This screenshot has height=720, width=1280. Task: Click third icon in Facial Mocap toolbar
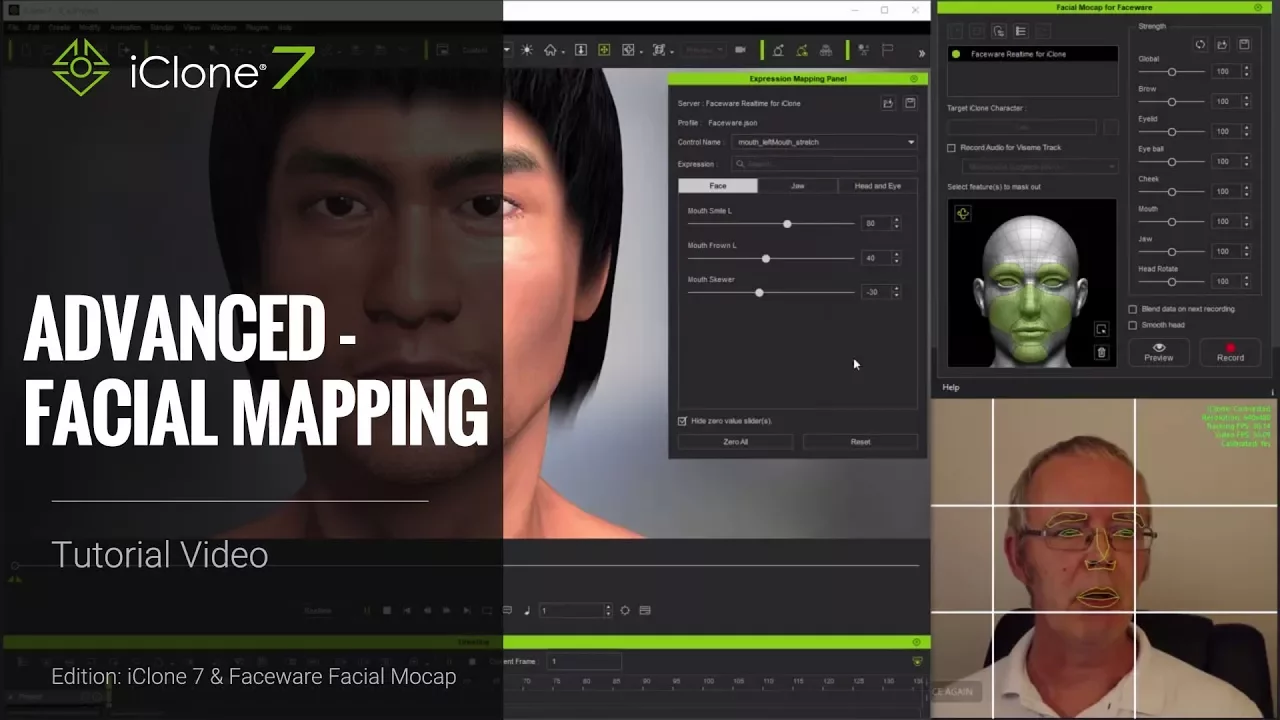click(998, 32)
